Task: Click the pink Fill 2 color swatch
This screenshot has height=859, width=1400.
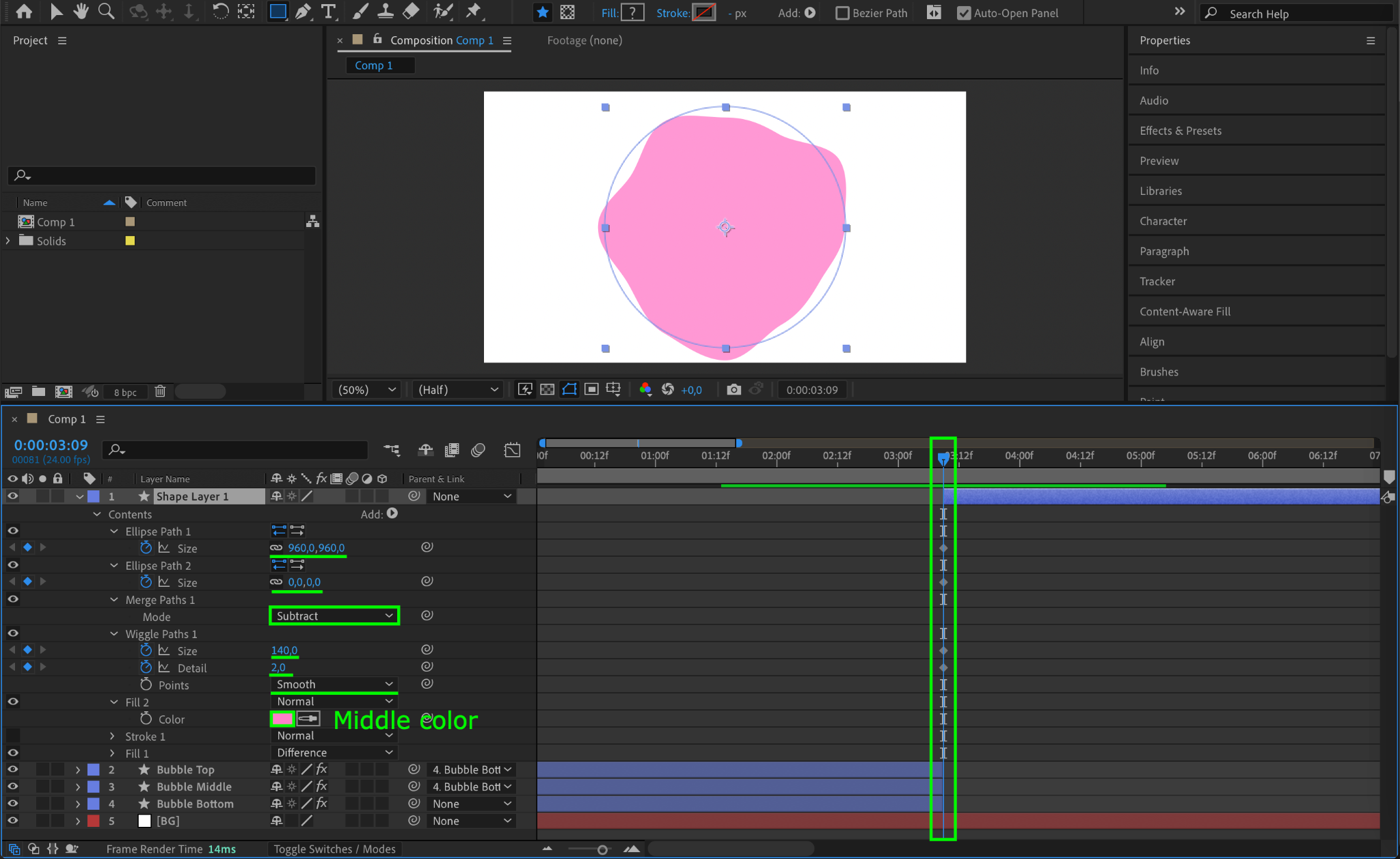Action: [282, 719]
